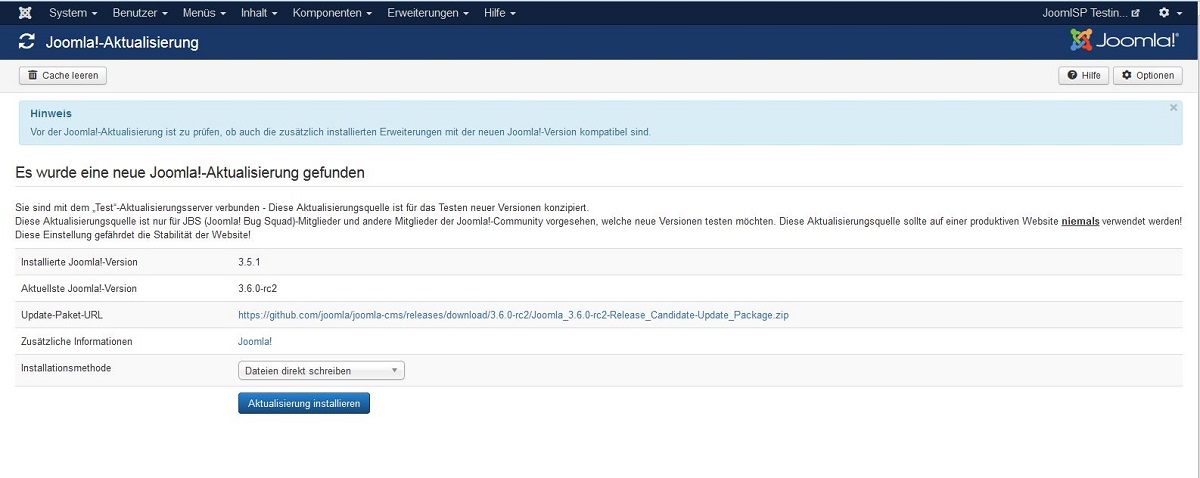Open the System menu

click(73, 13)
